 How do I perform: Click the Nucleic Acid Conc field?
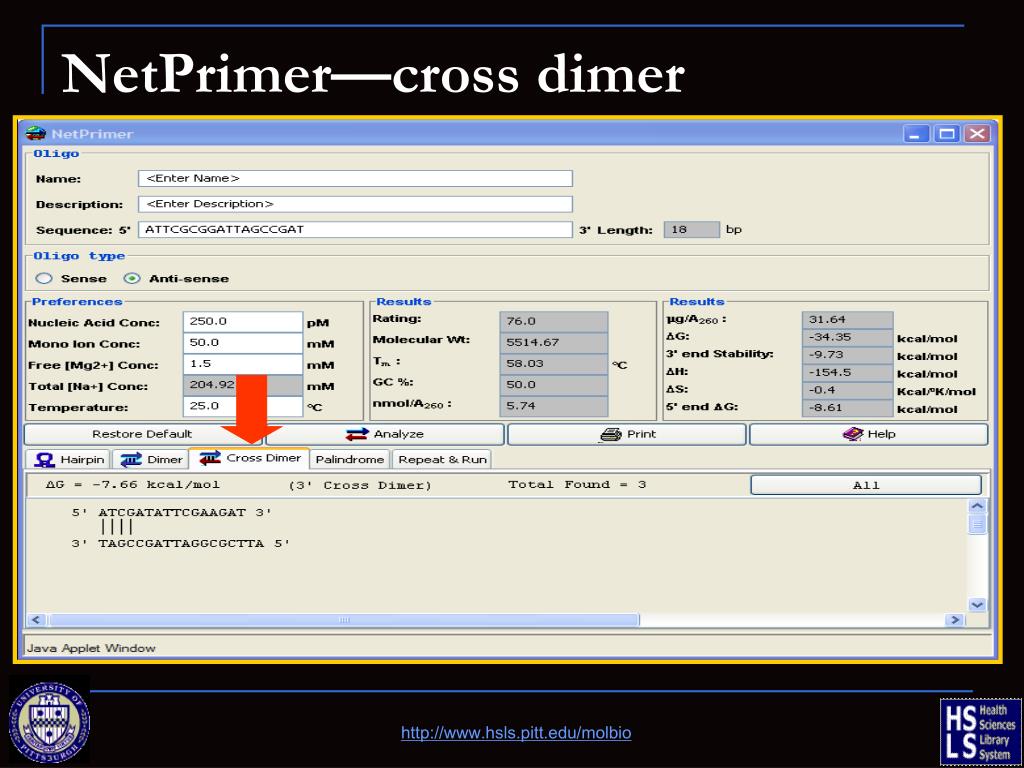(x=243, y=321)
